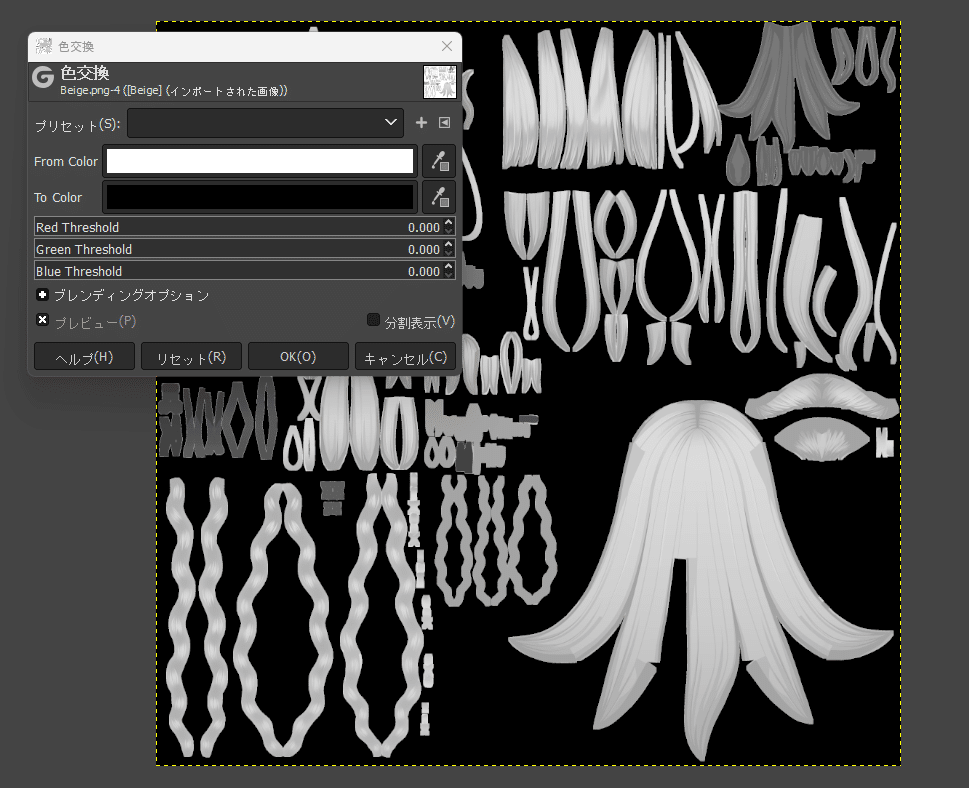Click the image thumbnail in dialog header
Screen dimensions: 969x788
click(x=440, y=82)
